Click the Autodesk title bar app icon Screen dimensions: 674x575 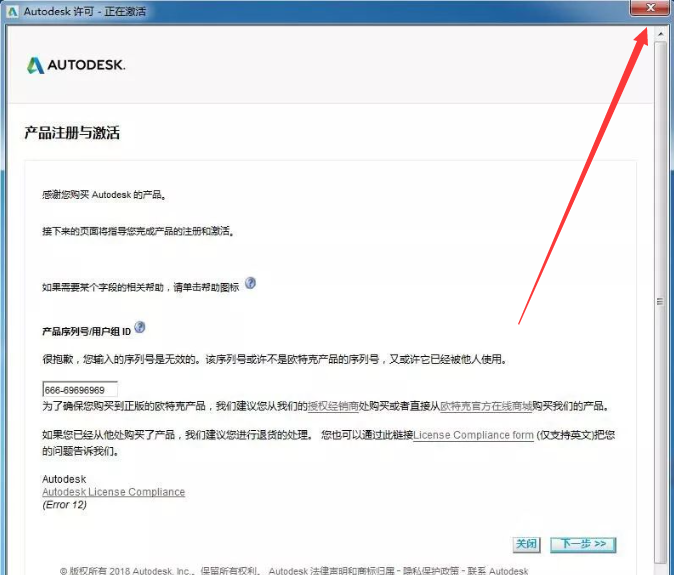point(12,12)
